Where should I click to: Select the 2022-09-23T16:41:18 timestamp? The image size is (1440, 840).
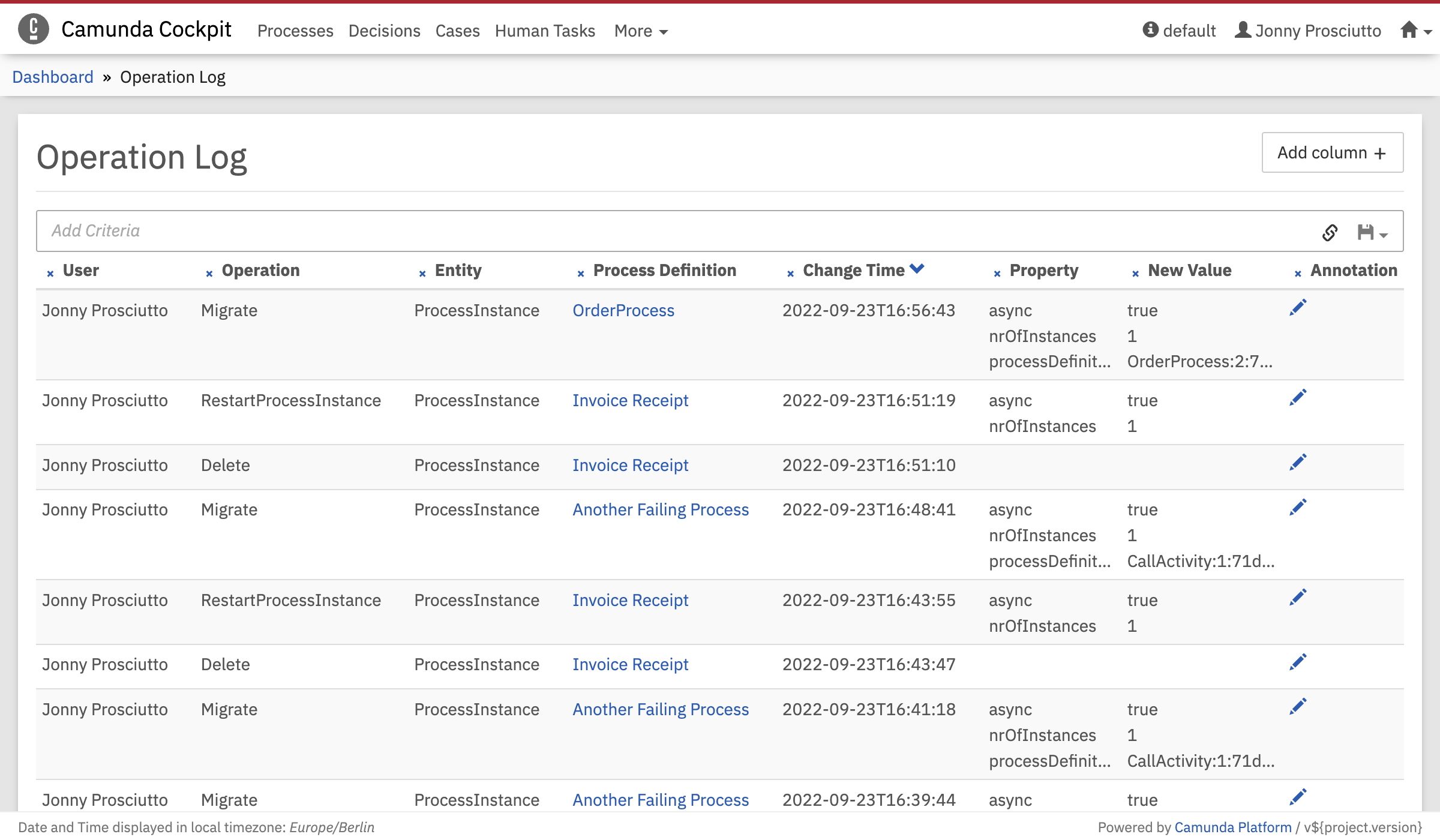[x=869, y=709]
